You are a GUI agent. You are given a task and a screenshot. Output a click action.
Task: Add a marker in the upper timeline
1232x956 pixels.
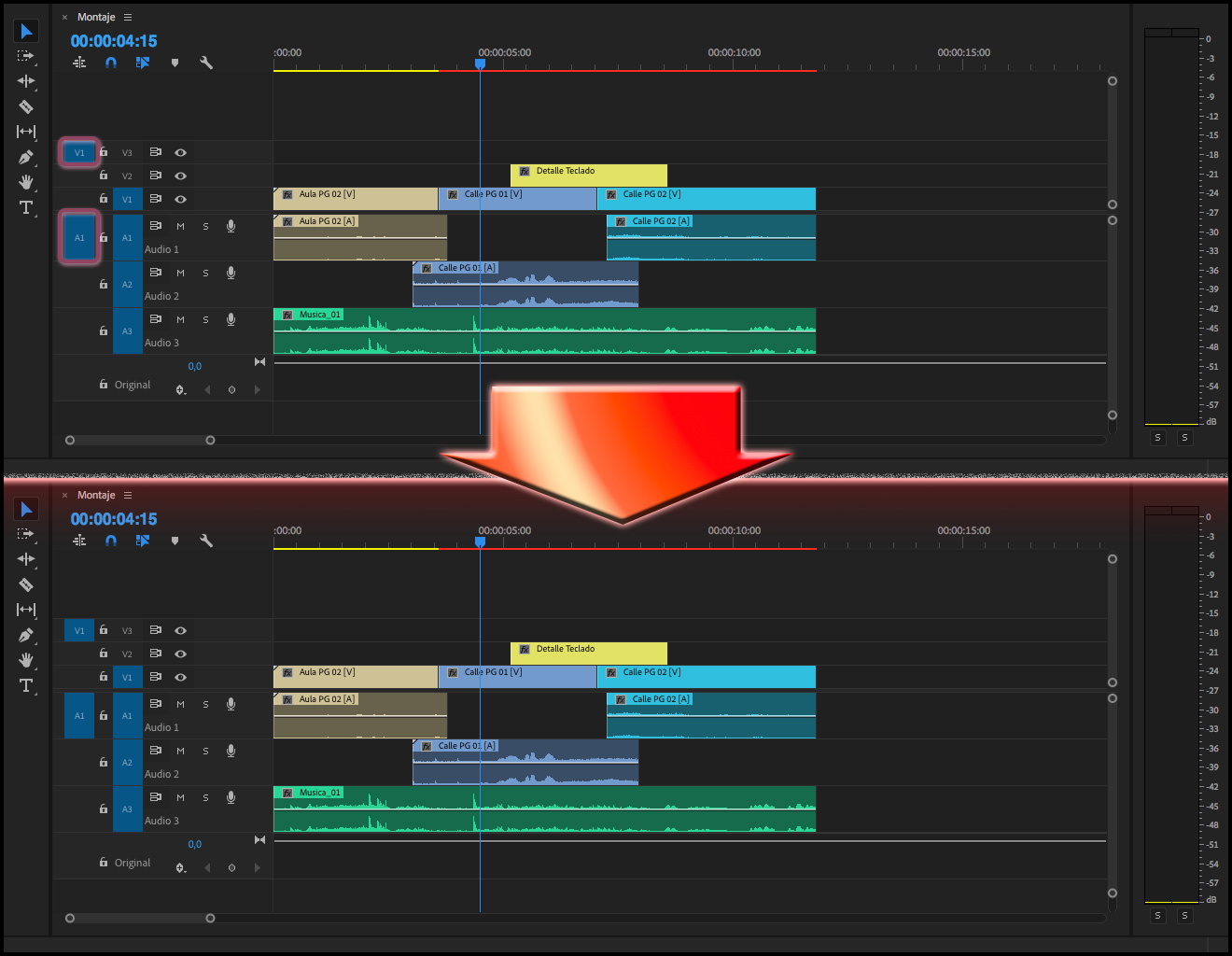click(x=175, y=63)
